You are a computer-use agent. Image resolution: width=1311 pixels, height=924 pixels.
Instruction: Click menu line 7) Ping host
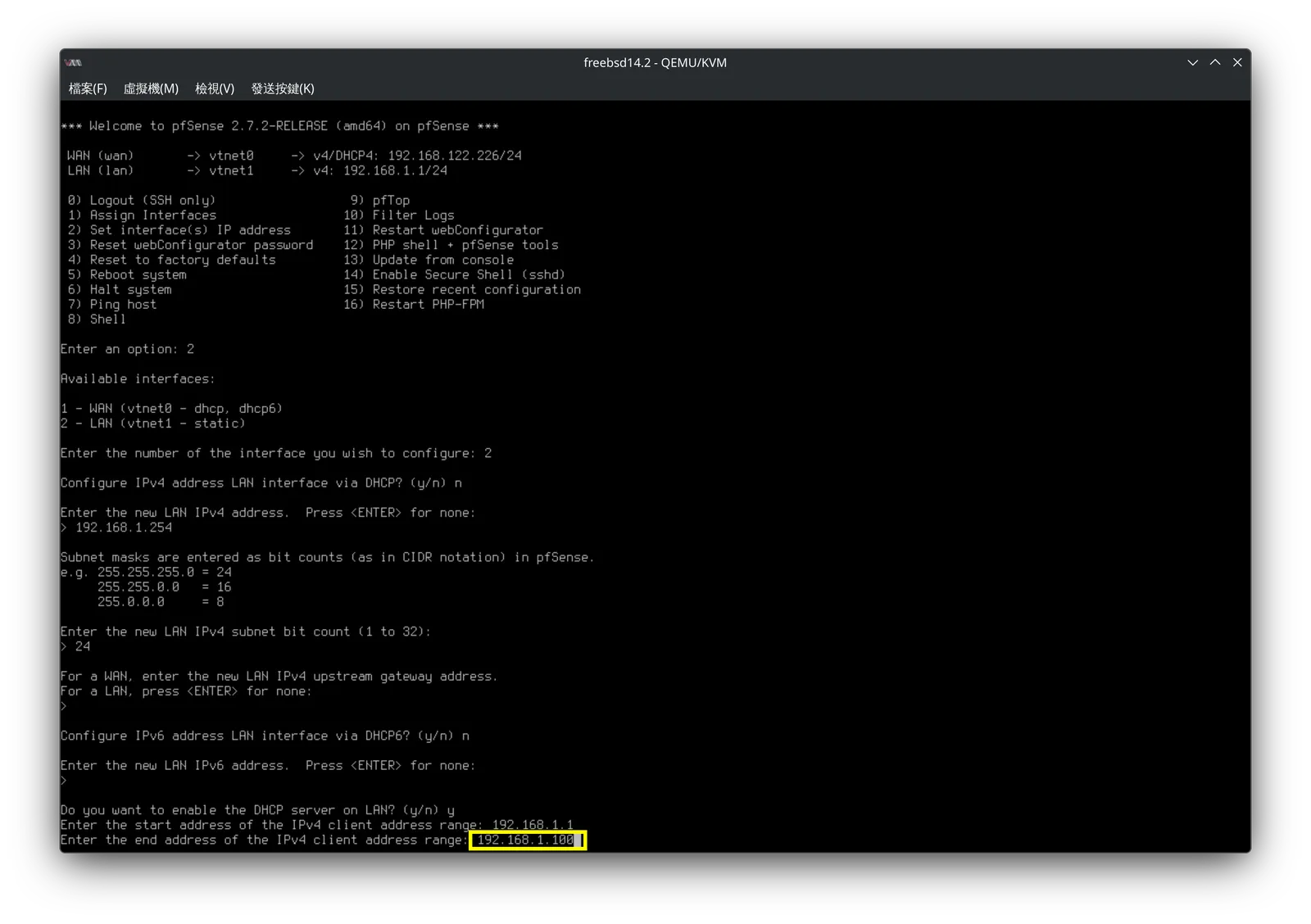(112, 305)
